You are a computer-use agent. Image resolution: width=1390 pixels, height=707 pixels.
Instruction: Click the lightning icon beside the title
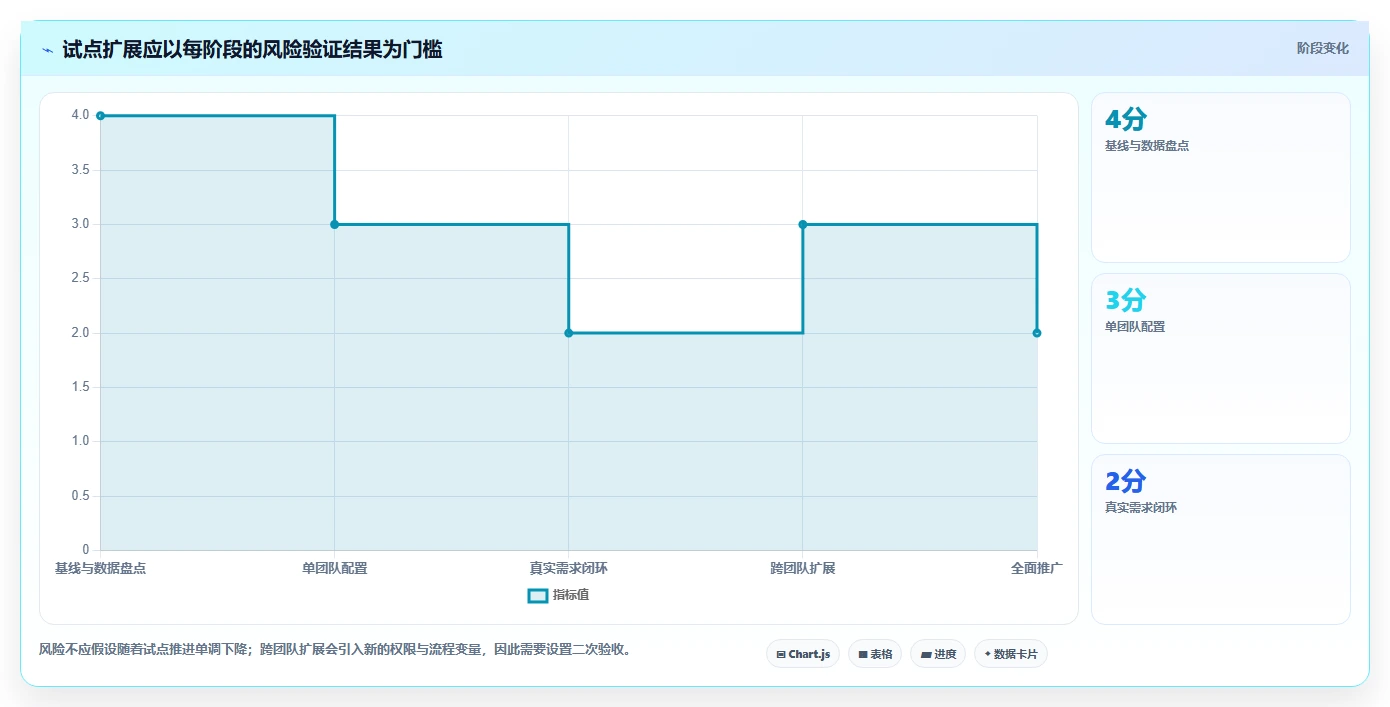coord(47,49)
